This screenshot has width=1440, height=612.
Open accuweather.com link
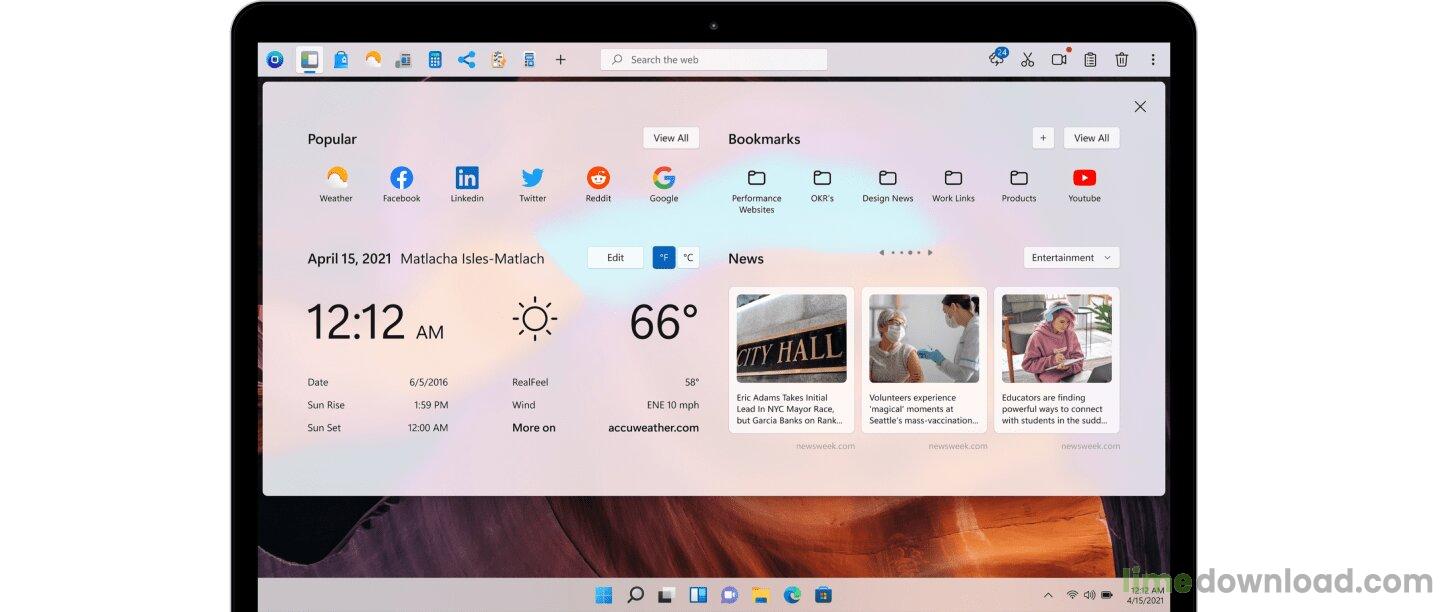coord(653,428)
